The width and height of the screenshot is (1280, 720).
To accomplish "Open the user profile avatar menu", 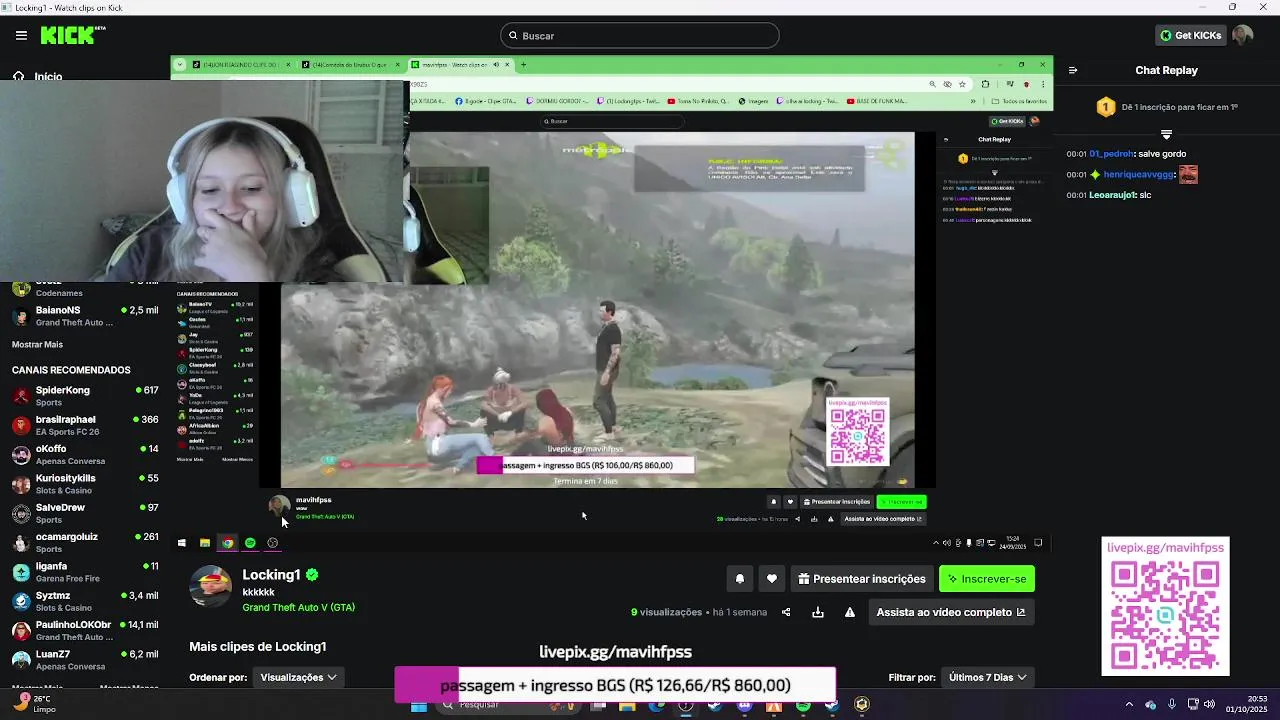I will click(x=1242, y=35).
